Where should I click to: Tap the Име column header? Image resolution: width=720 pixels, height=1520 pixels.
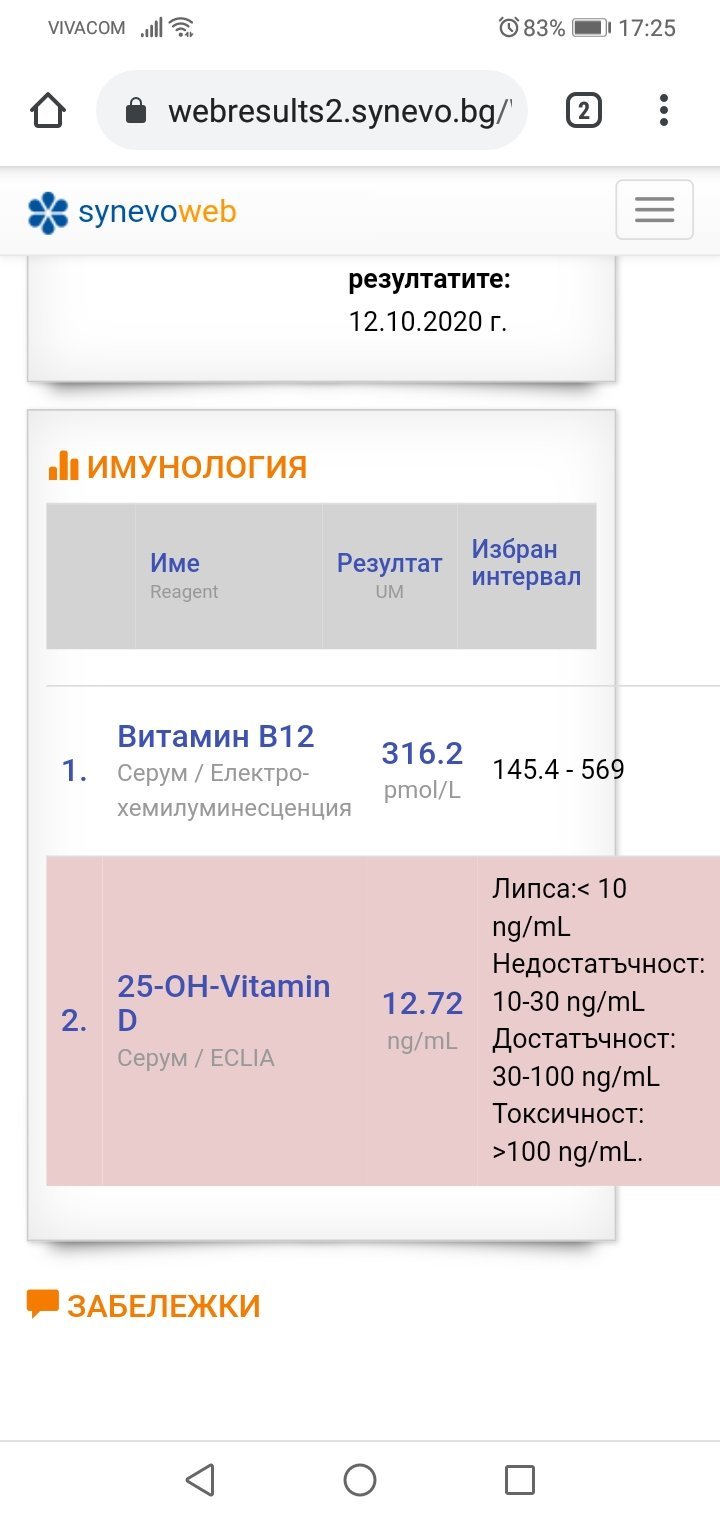tap(175, 563)
